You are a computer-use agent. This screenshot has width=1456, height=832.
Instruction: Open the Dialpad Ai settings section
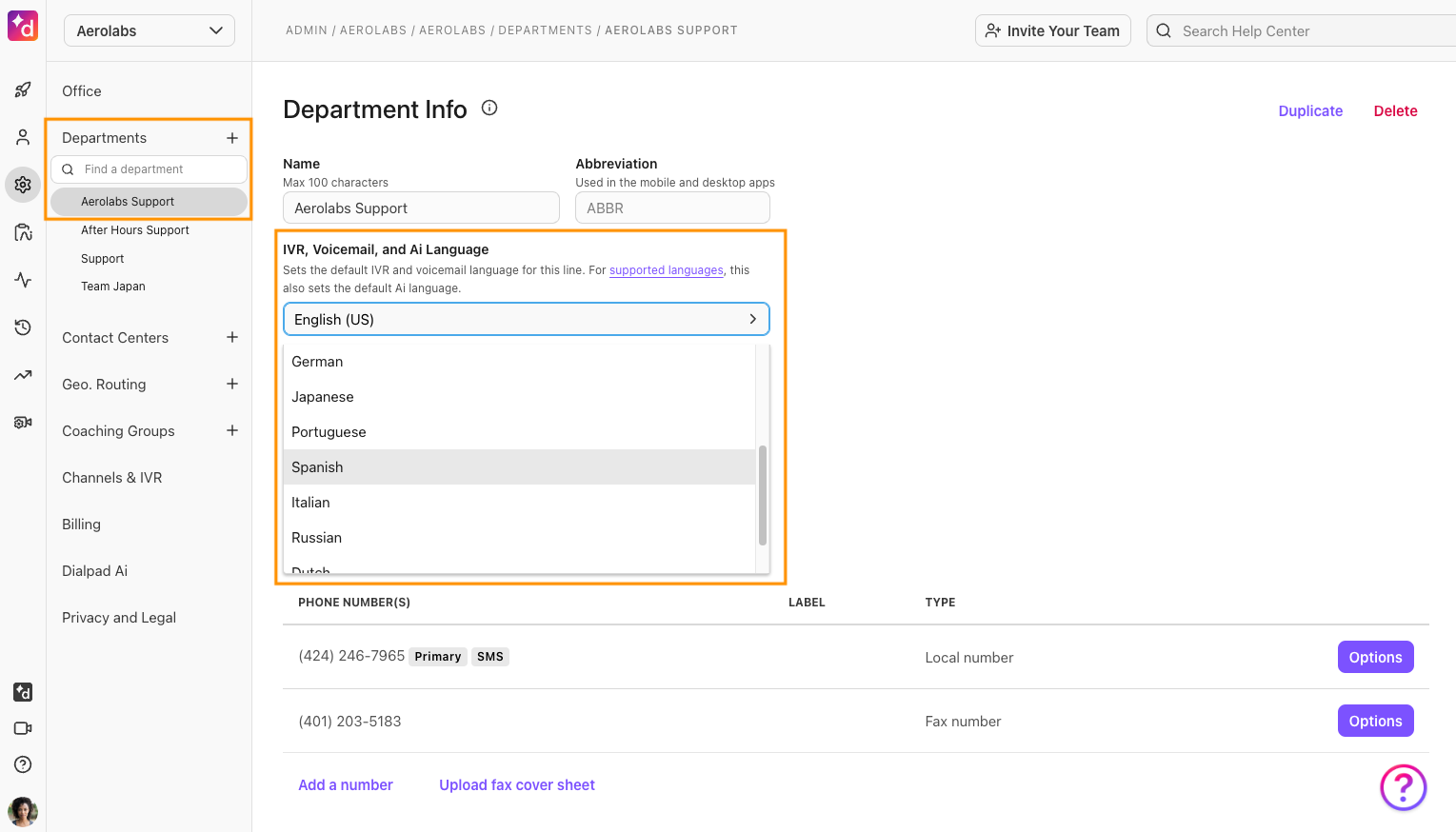[x=94, y=571]
